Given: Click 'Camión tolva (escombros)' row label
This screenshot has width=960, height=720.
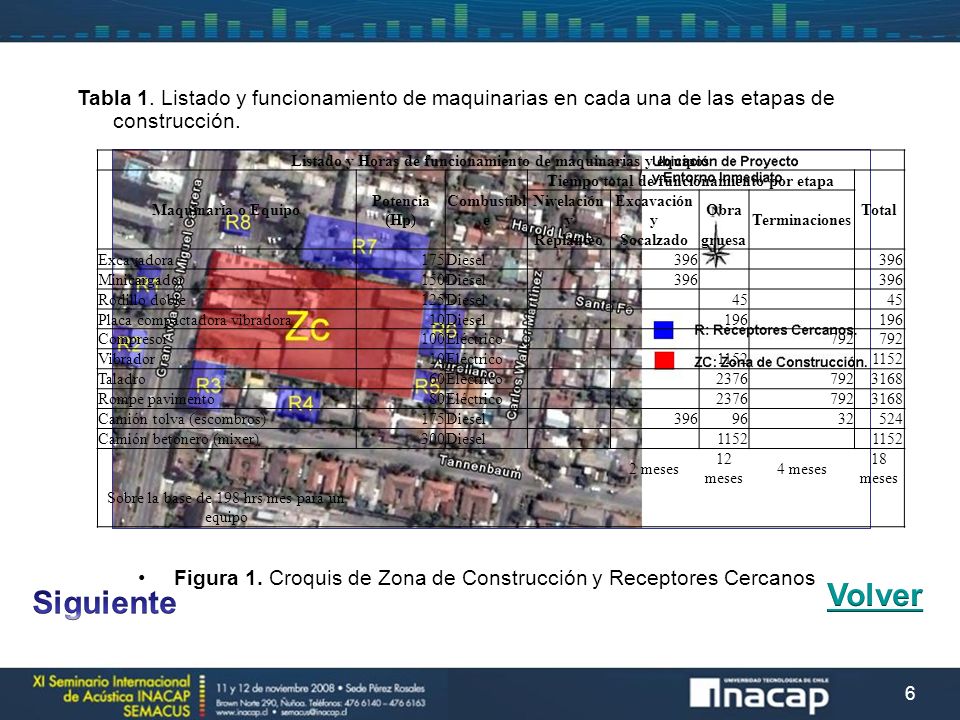Looking at the screenshot, I should point(182,419).
